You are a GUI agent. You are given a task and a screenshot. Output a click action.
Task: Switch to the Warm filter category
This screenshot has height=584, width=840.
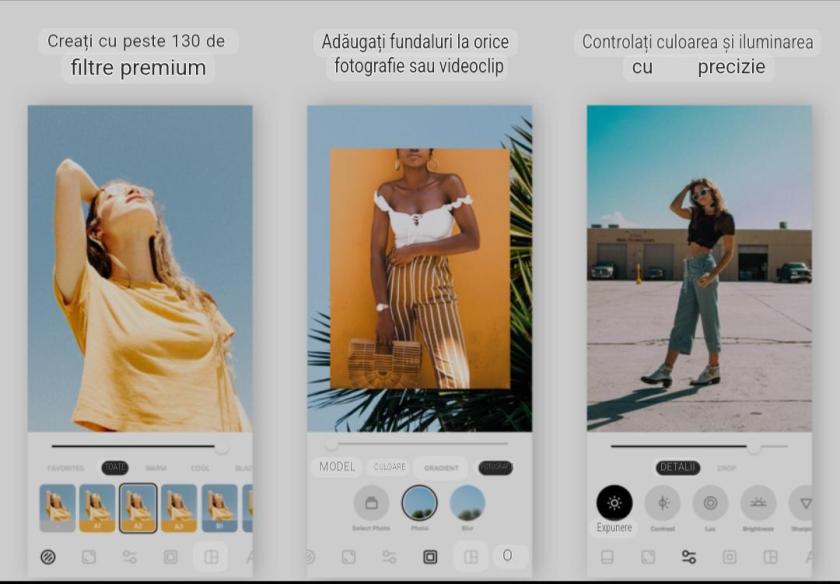156,467
